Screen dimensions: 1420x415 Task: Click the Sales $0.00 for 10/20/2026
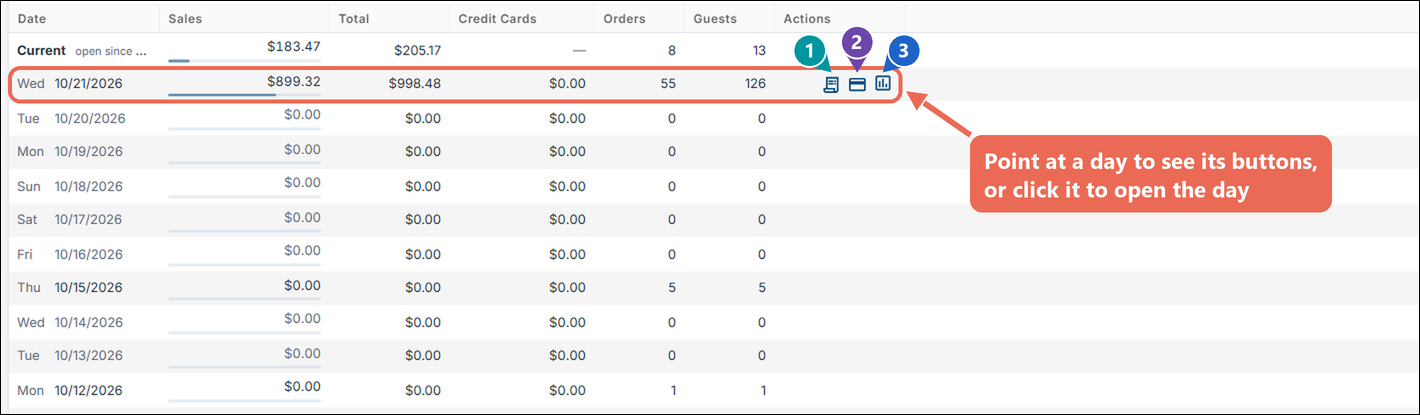click(302, 115)
